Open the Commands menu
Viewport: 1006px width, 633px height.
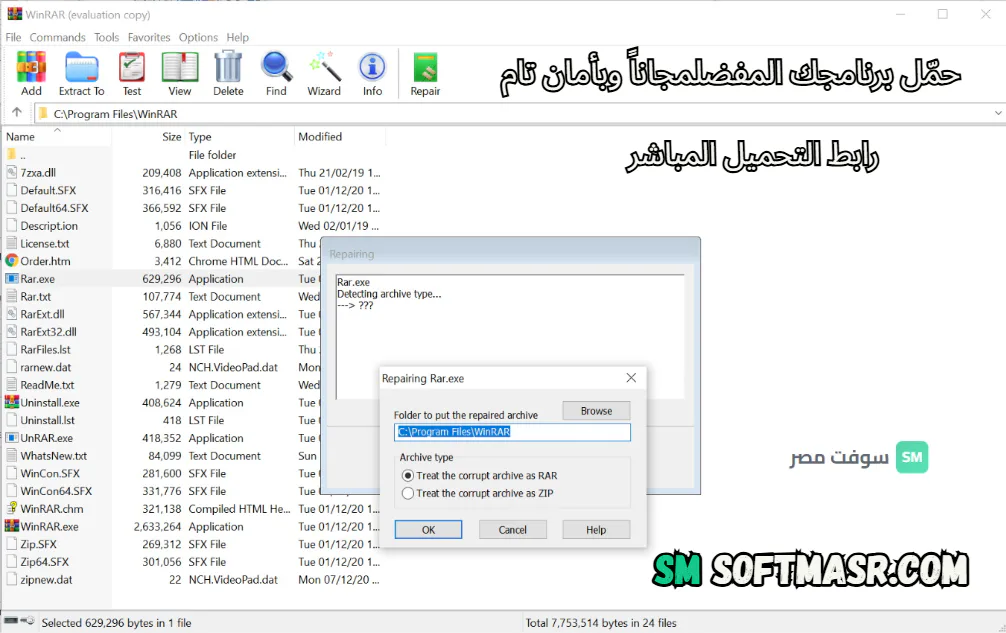click(57, 37)
